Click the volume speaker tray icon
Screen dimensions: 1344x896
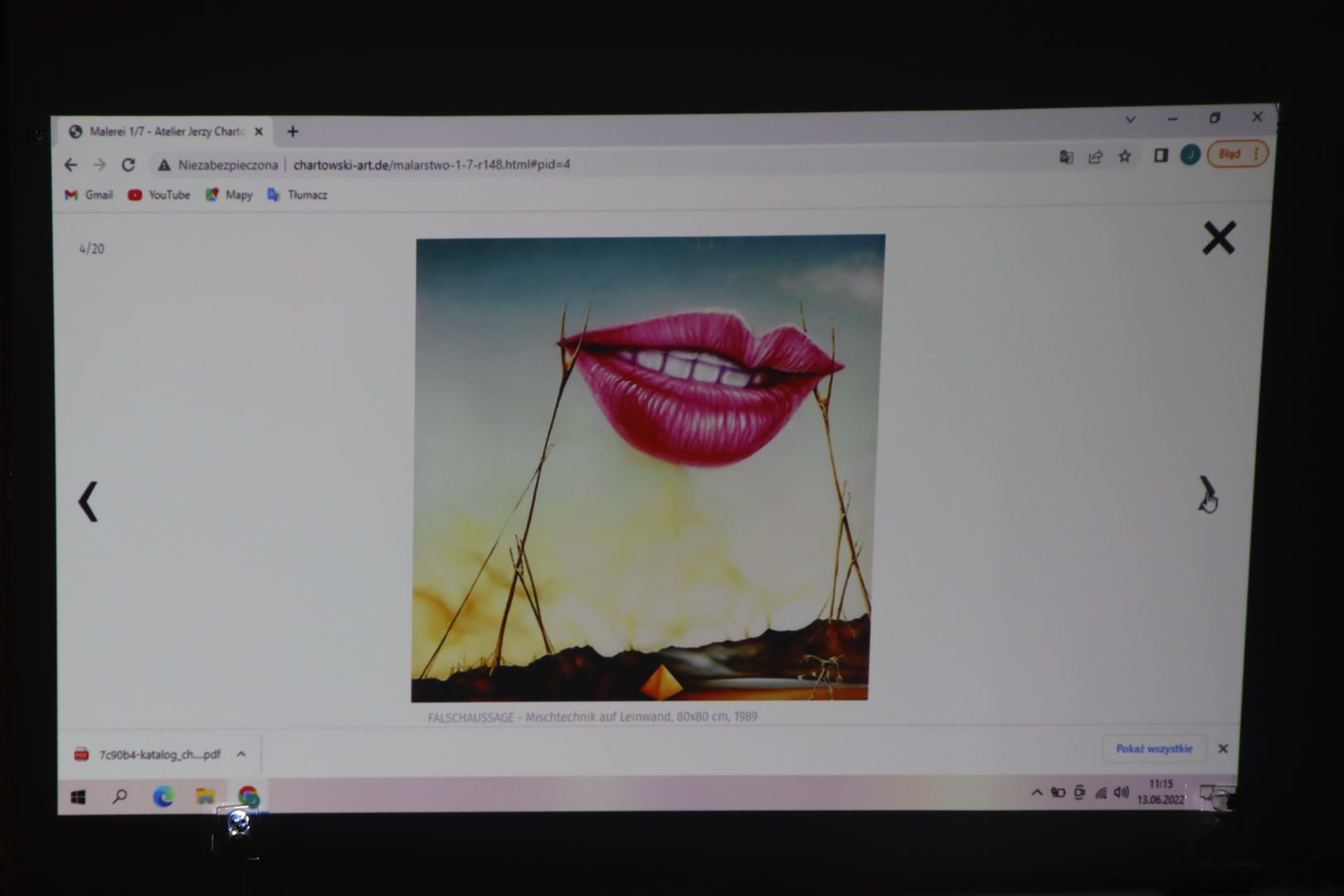pos(1122,791)
